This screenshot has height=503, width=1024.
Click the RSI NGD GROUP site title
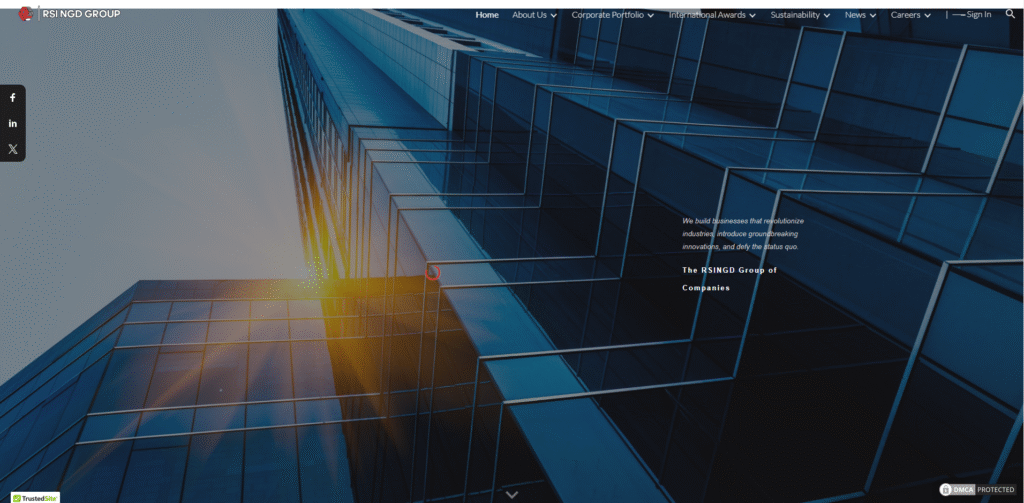[x=81, y=14]
